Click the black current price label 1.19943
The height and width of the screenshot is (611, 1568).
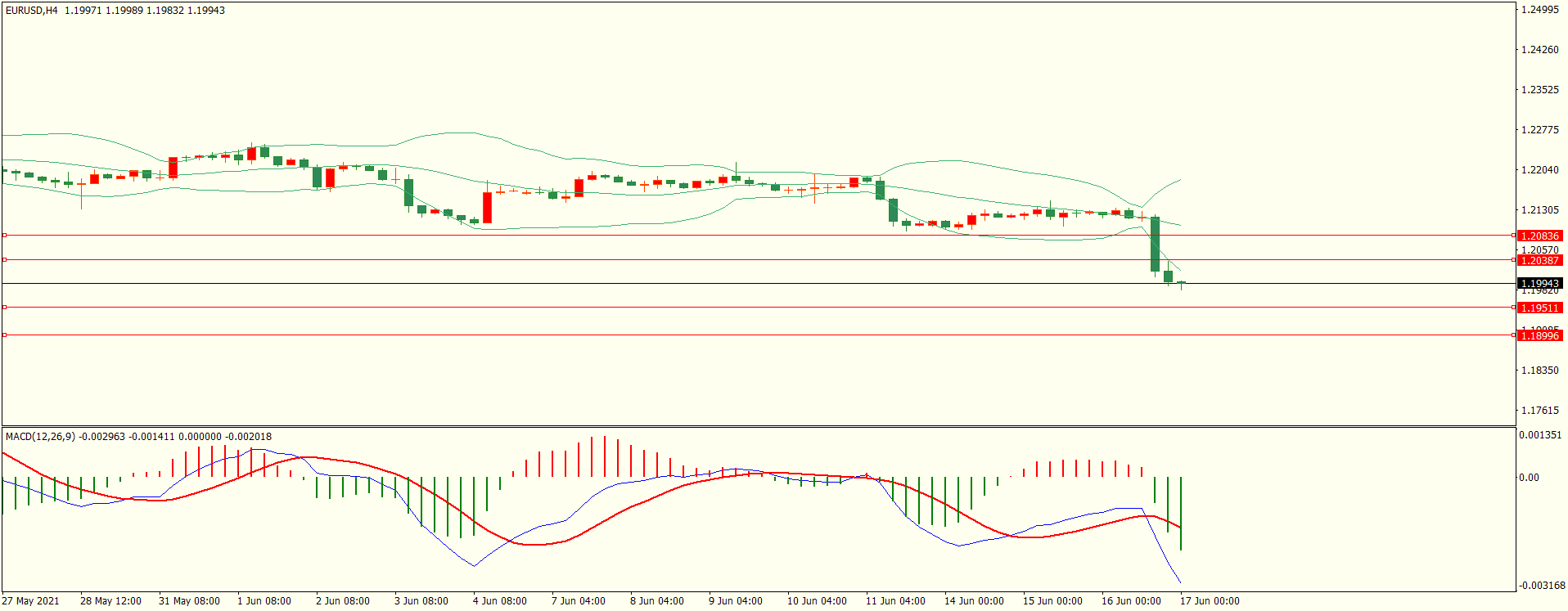pyautogui.click(x=1539, y=284)
